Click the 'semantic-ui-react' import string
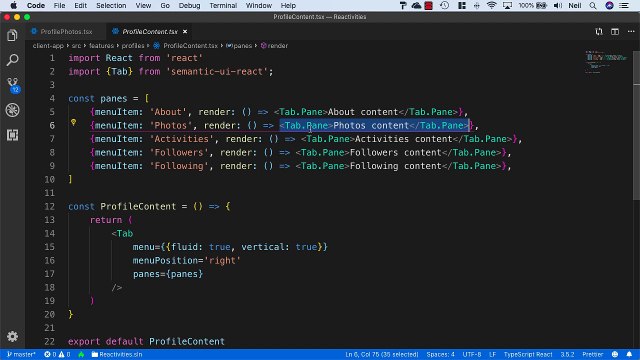Viewport: 640px width, 360px height. [x=217, y=71]
